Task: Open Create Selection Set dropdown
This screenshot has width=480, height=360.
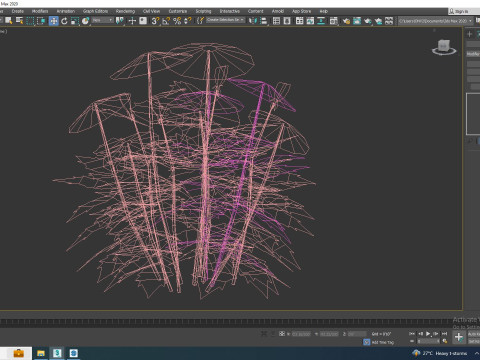Action: coord(225,20)
